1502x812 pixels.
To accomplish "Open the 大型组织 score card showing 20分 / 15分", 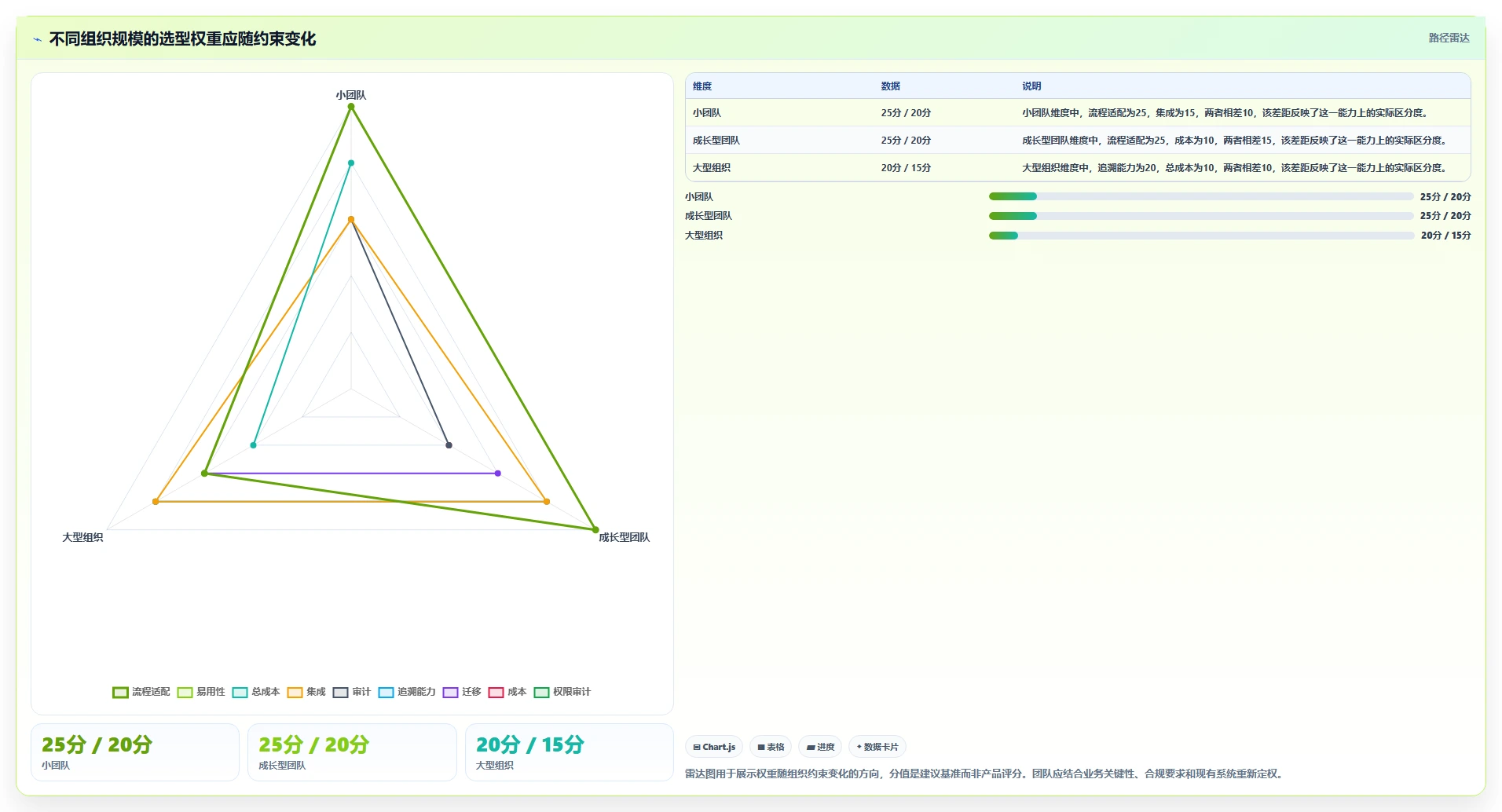I will [x=570, y=752].
